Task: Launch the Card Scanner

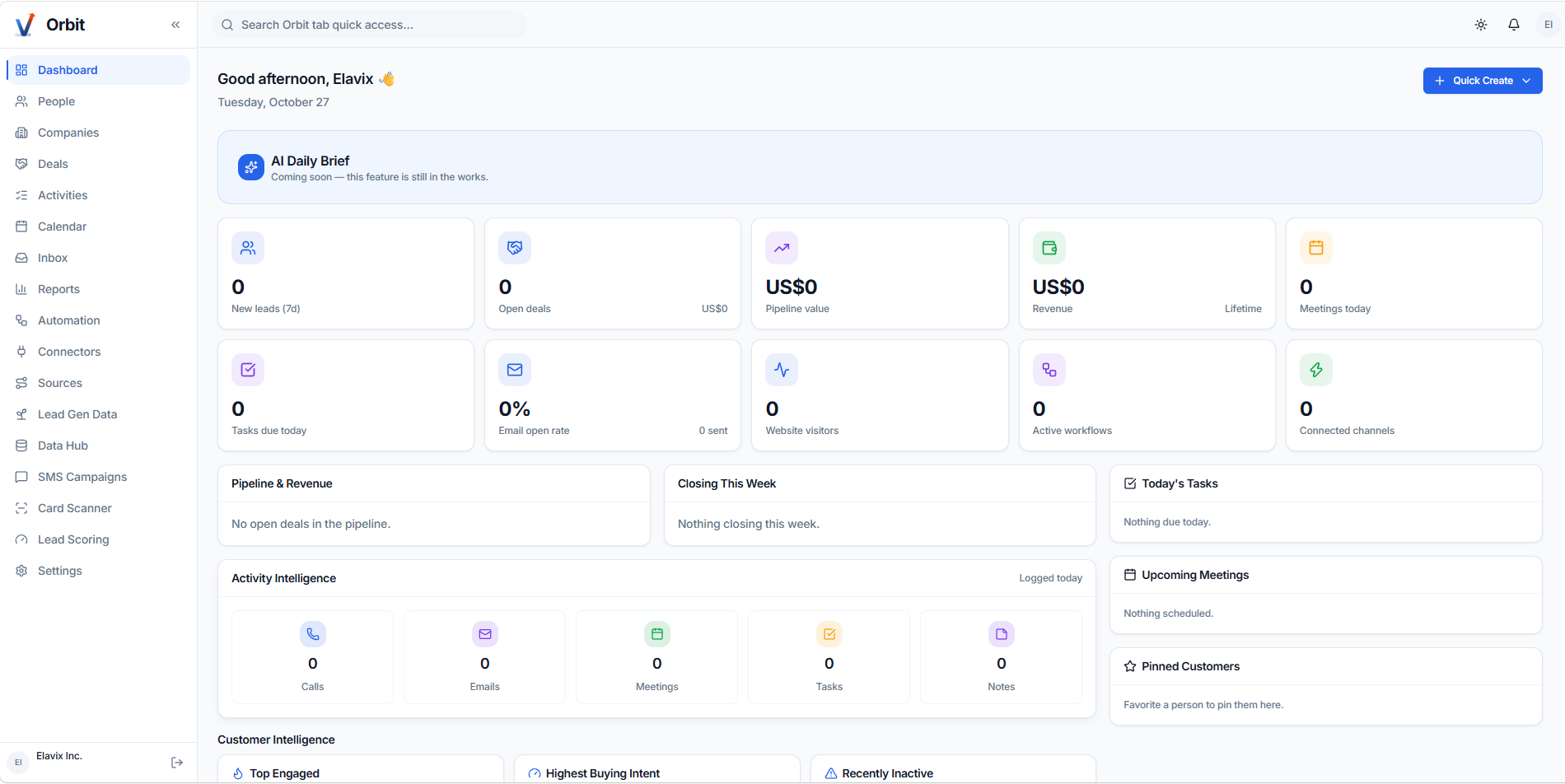Action: tap(98, 508)
